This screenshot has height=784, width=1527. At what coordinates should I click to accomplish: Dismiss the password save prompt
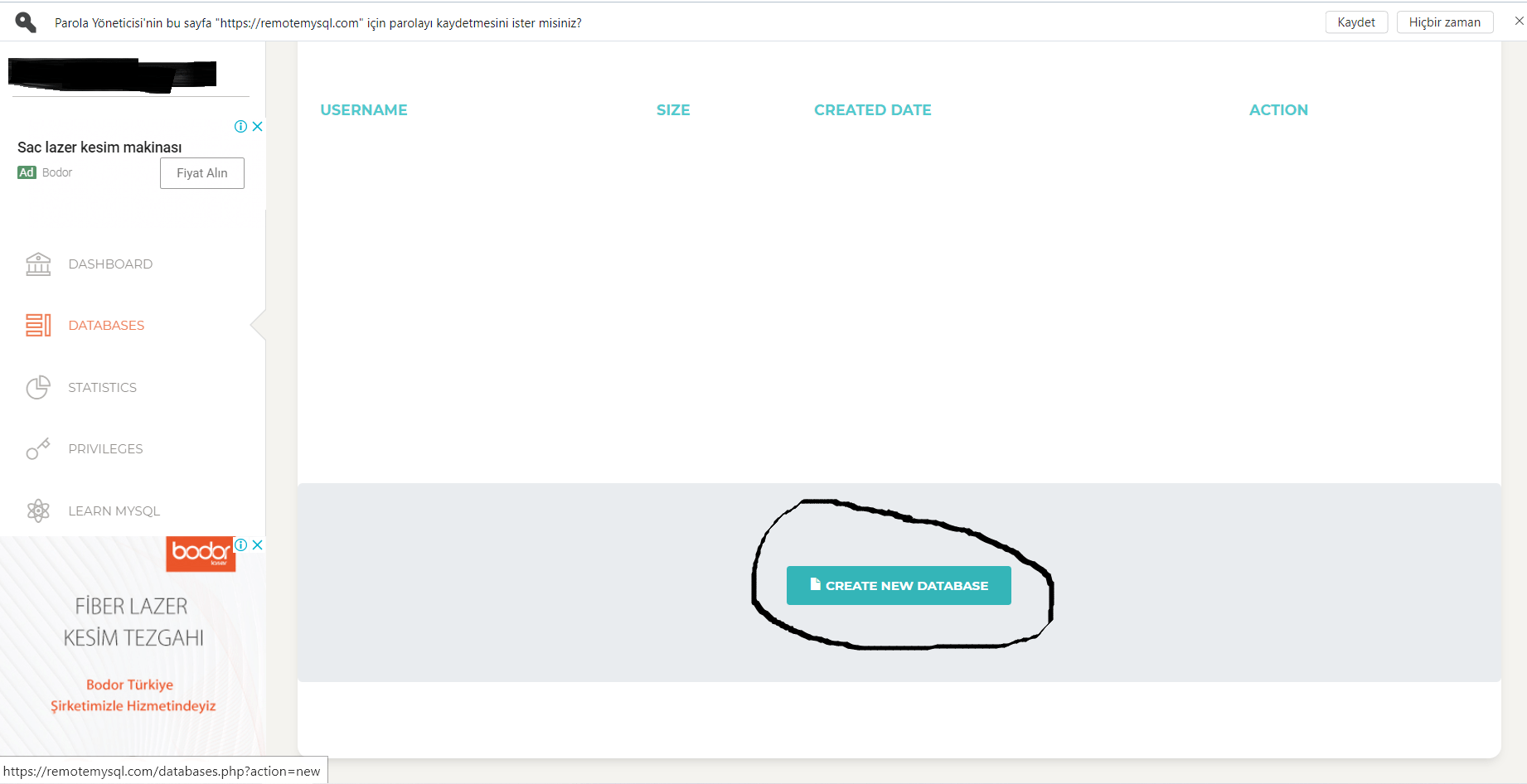[1519, 22]
